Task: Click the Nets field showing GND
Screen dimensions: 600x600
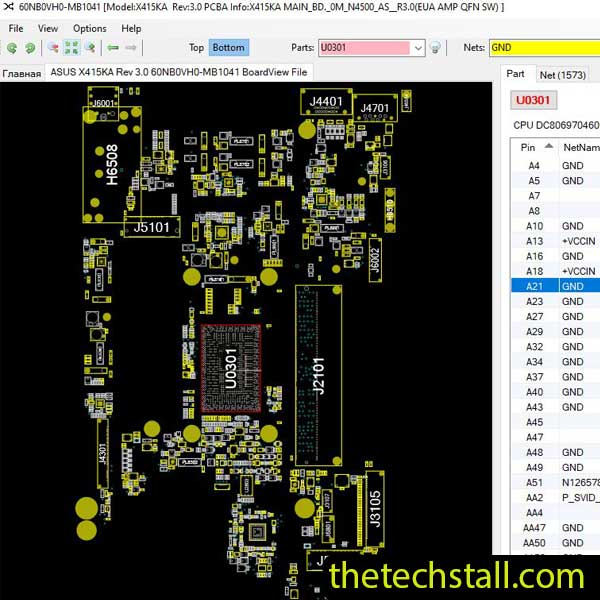Action: (x=545, y=48)
